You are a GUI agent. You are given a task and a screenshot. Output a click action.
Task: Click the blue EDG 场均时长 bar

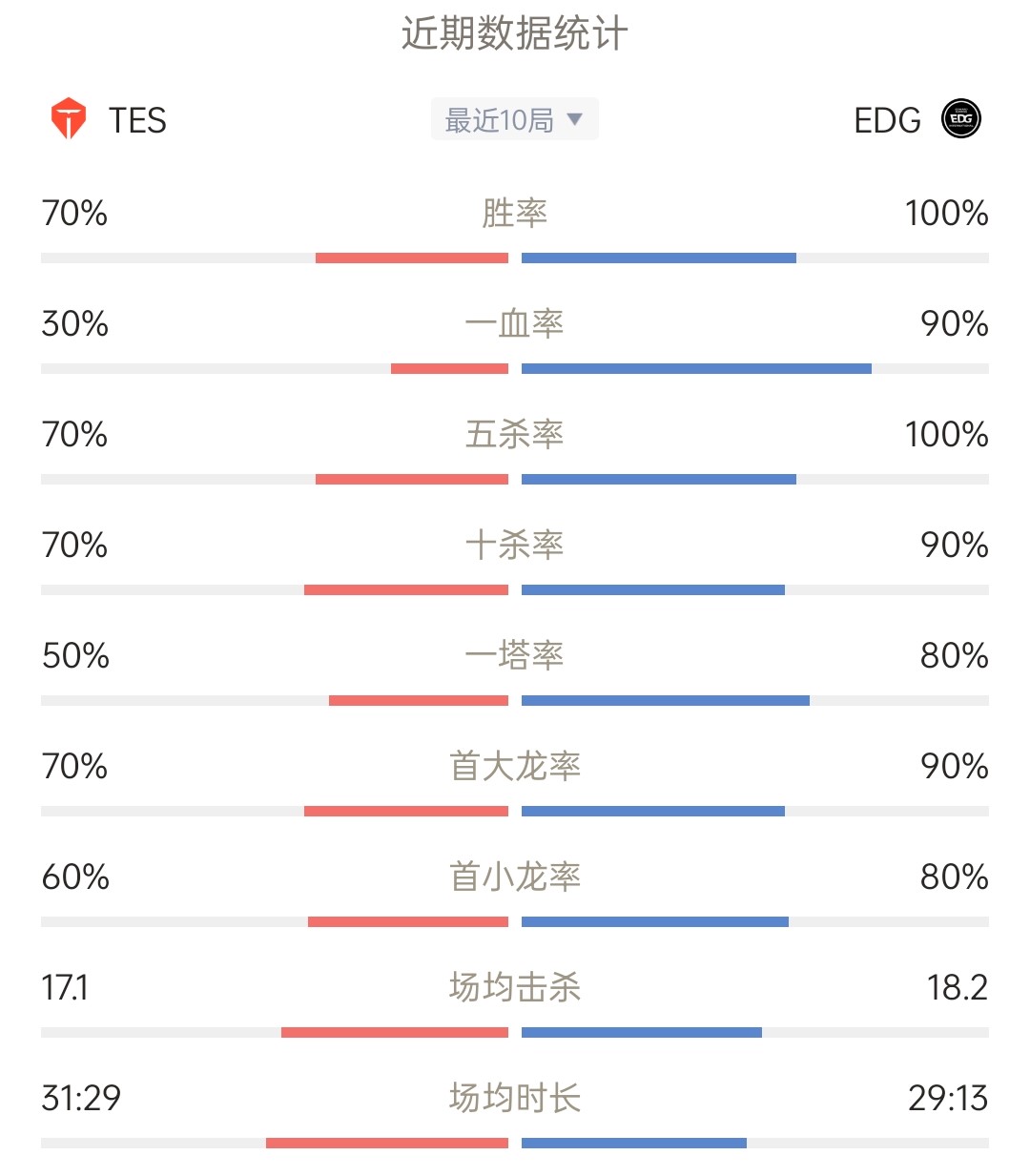click(634, 1144)
